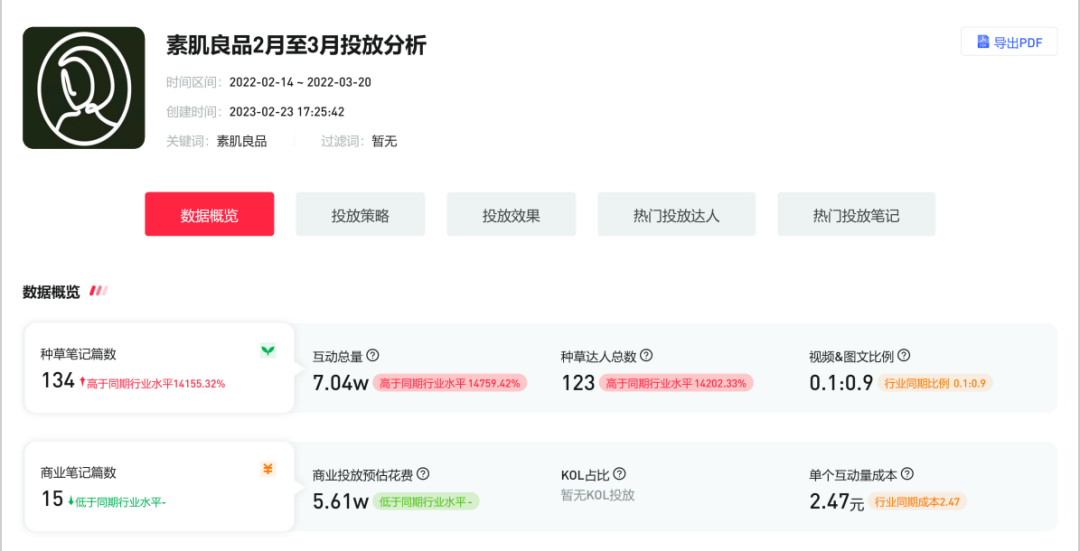Click the green sprout icon in 种草笔记篇数 card

(268, 350)
